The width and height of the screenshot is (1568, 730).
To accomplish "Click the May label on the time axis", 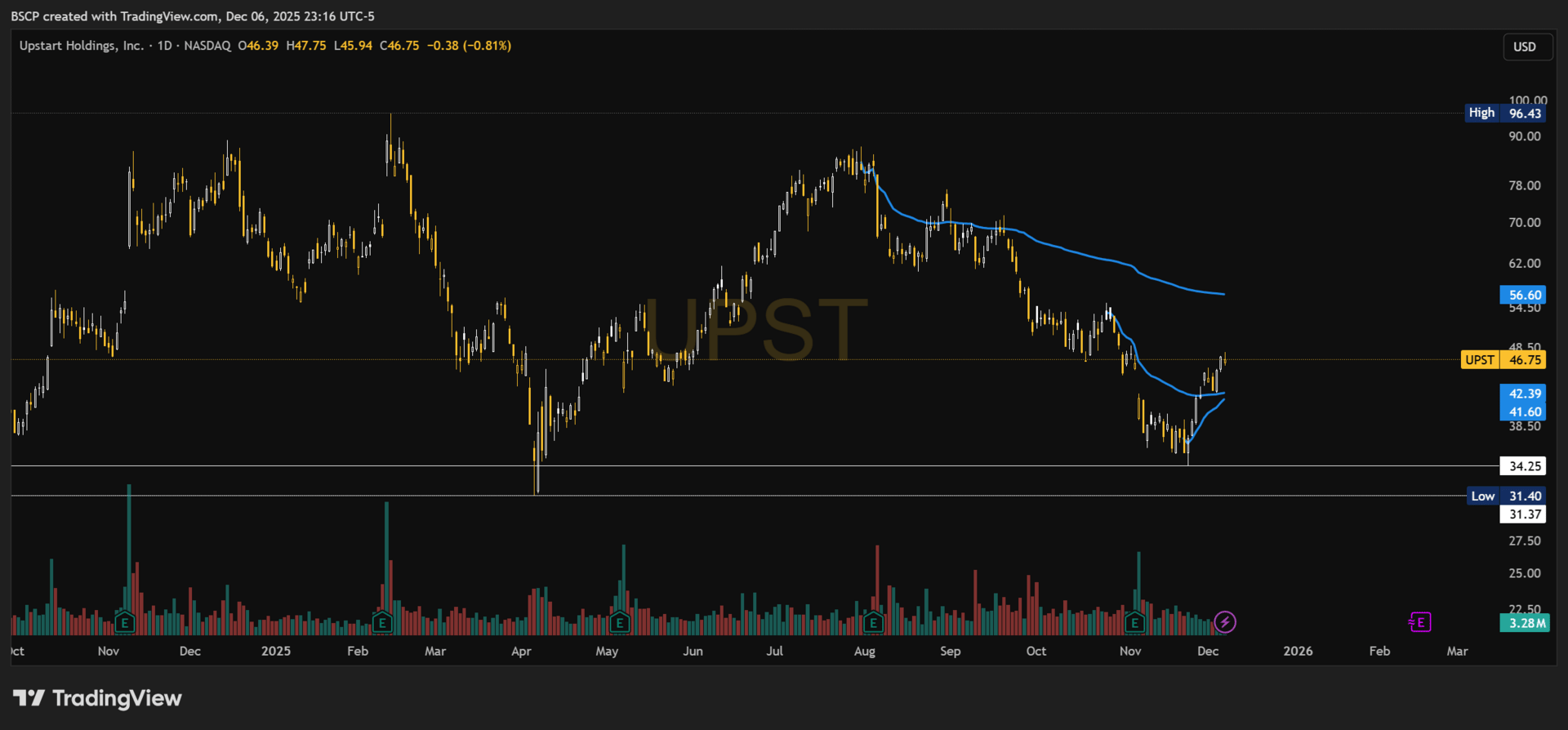I will point(607,651).
